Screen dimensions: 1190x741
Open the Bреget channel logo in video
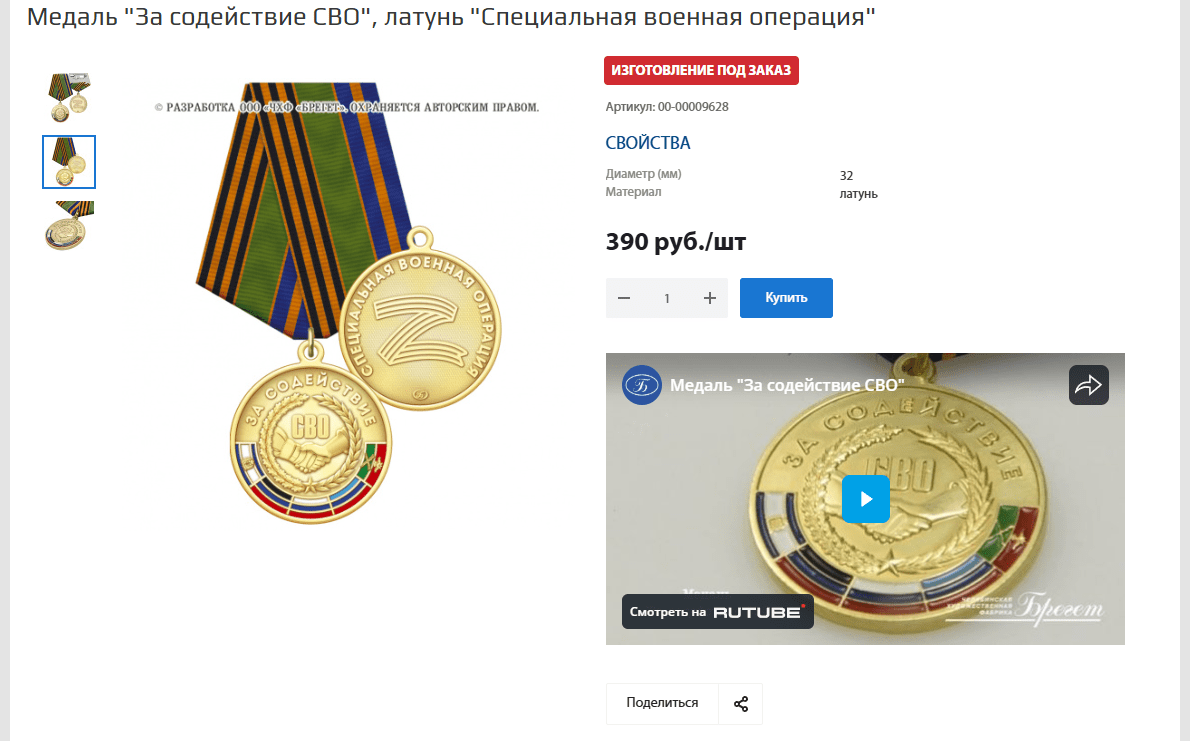point(641,385)
